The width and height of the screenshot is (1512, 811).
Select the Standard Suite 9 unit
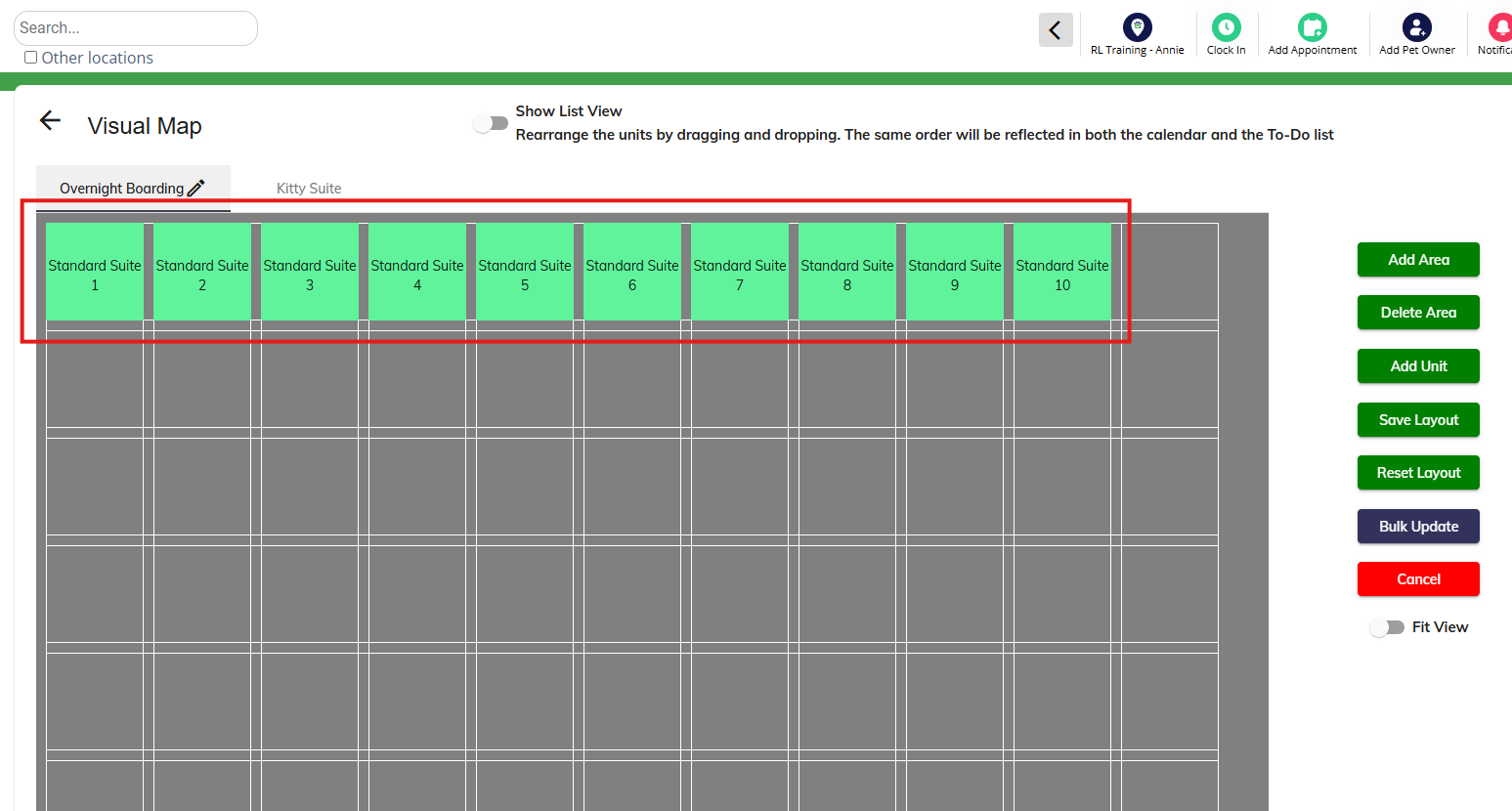[955, 272]
